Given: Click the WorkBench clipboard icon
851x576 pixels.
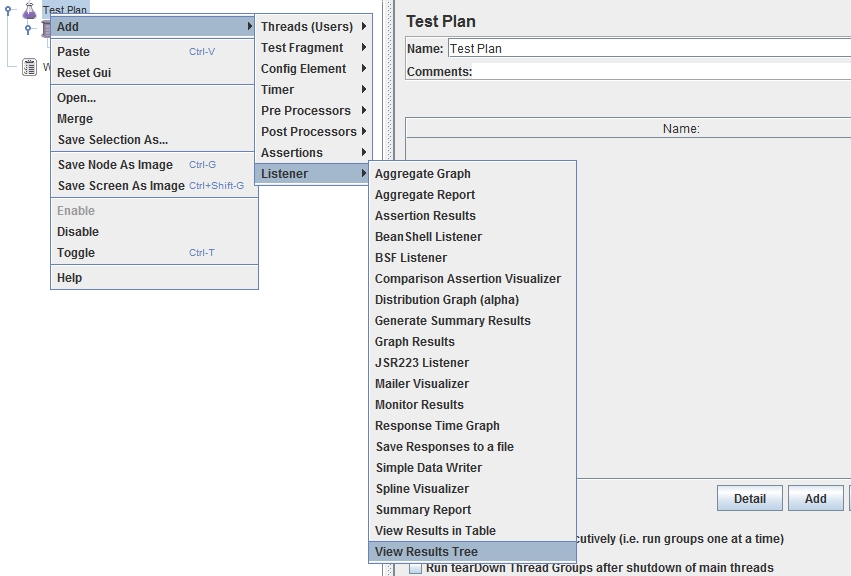Looking at the screenshot, I should point(30,67).
